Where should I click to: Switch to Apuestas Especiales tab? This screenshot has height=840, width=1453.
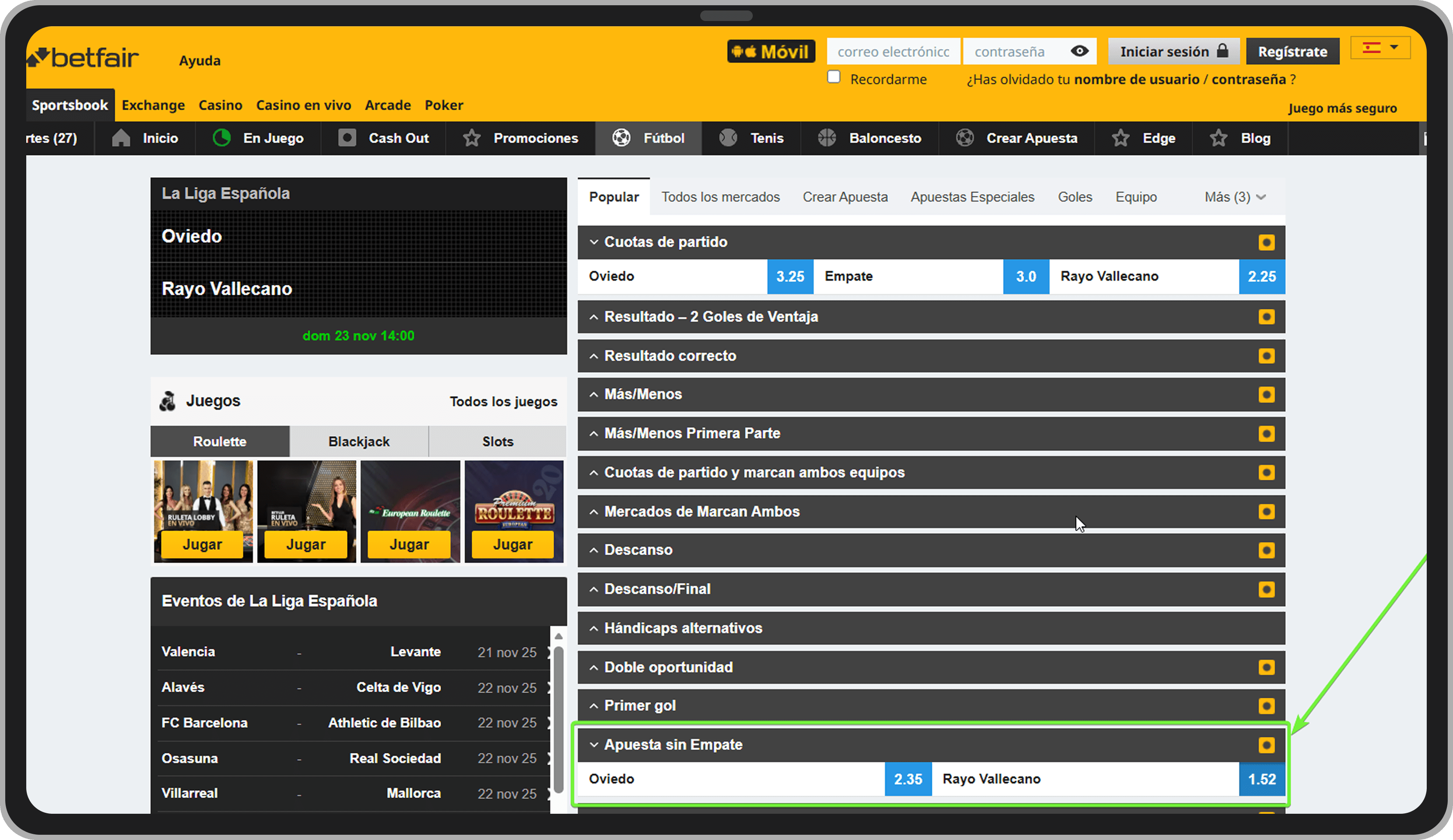click(x=973, y=197)
